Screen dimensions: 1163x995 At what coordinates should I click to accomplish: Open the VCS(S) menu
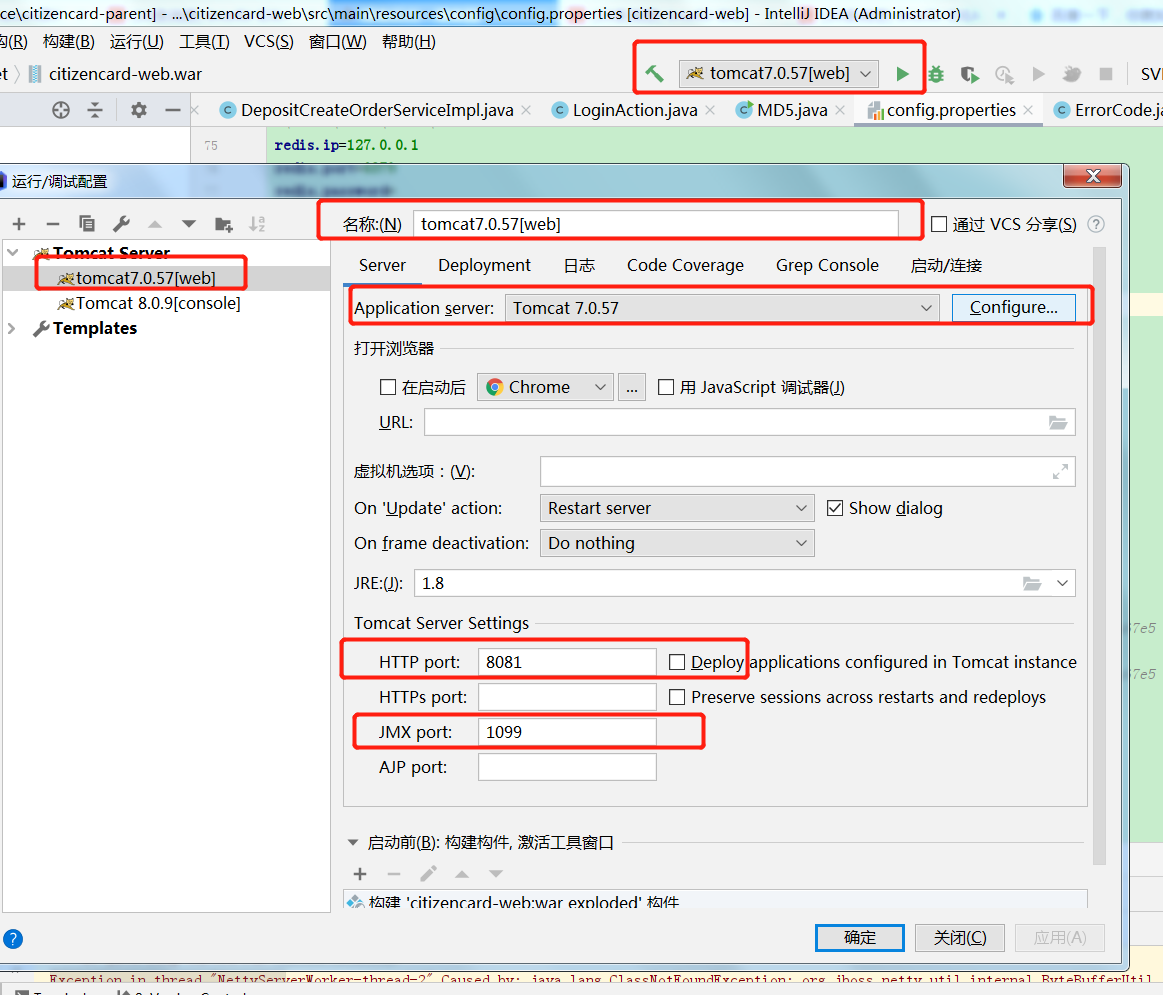[x=268, y=42]
